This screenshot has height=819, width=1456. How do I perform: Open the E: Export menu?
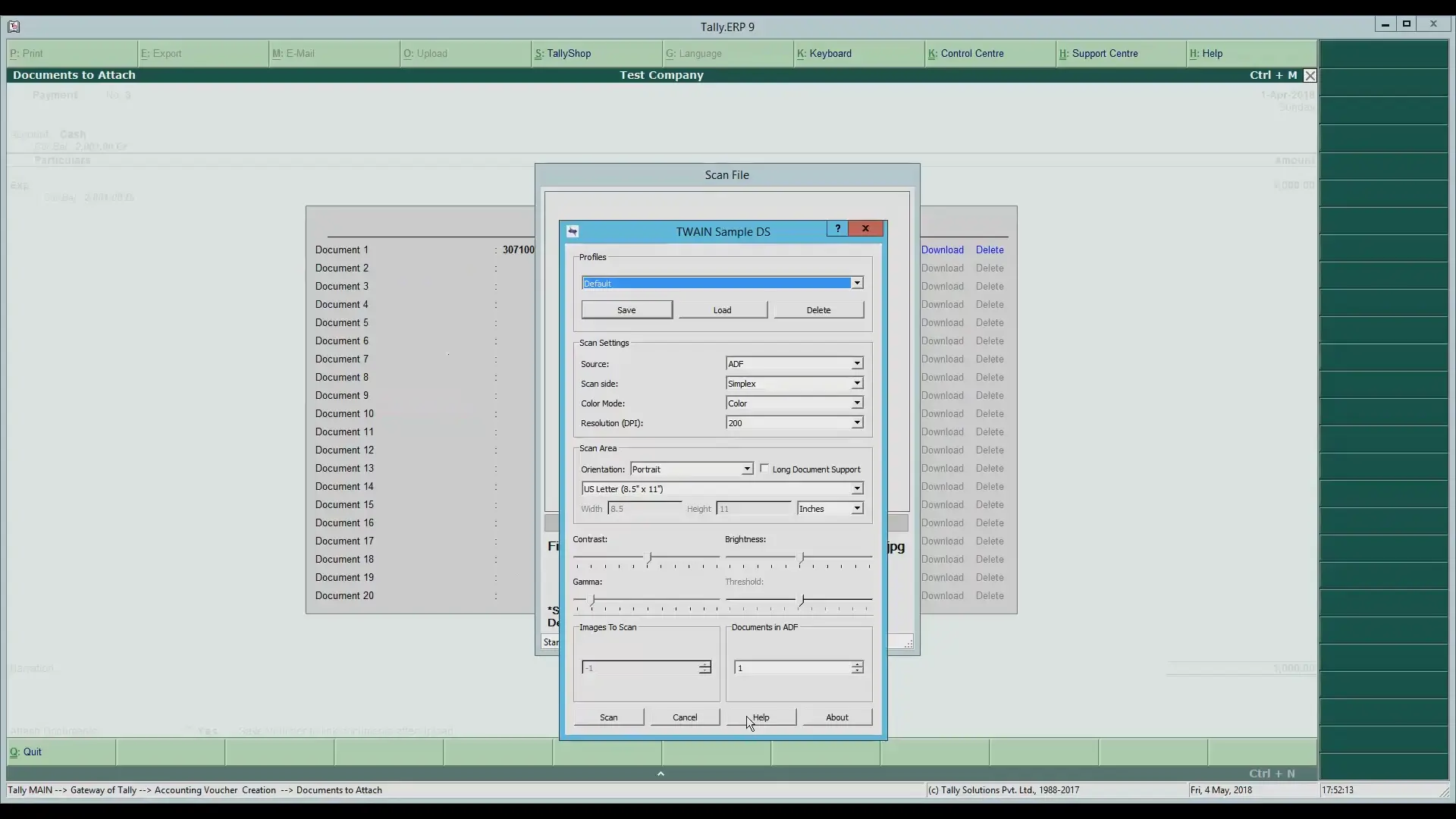click(203, 53)
